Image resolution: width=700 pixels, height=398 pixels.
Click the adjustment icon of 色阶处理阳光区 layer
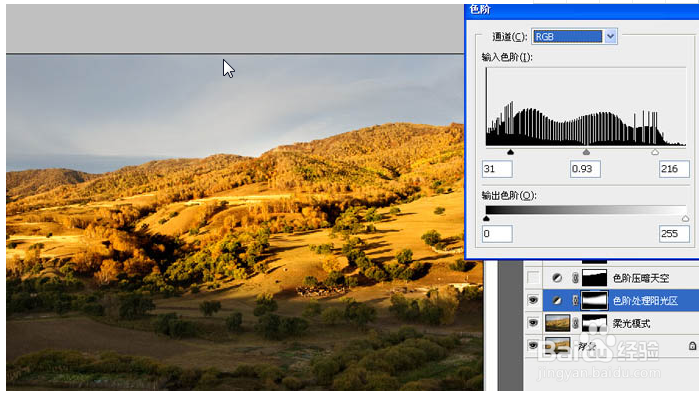pos(557,300)
